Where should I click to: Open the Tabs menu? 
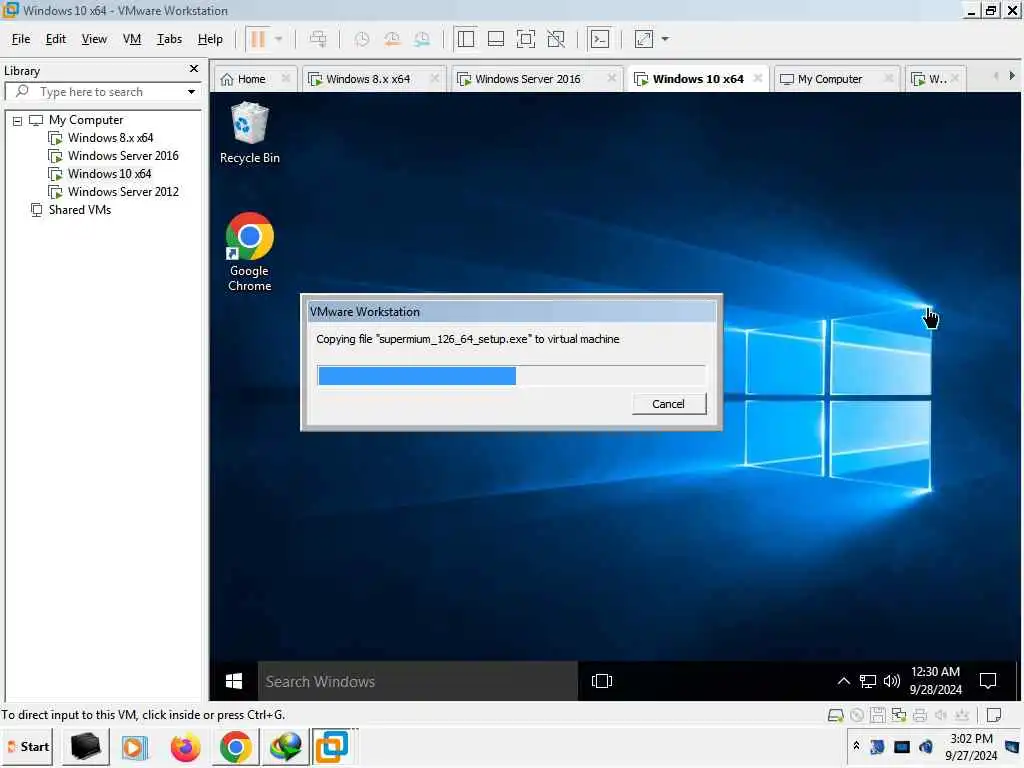click(169, 39)
